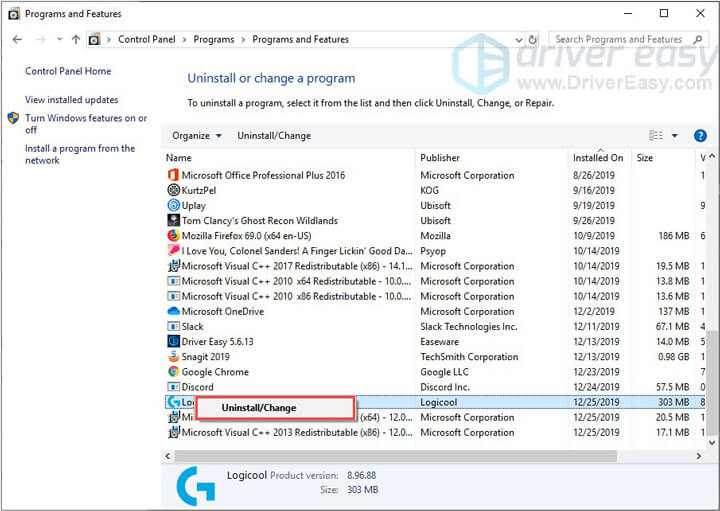This screenshot has height=511, width=720.
Task: Click the vertical scrollbar thumb
Action: pyautogui.click(x=712, y=382)
